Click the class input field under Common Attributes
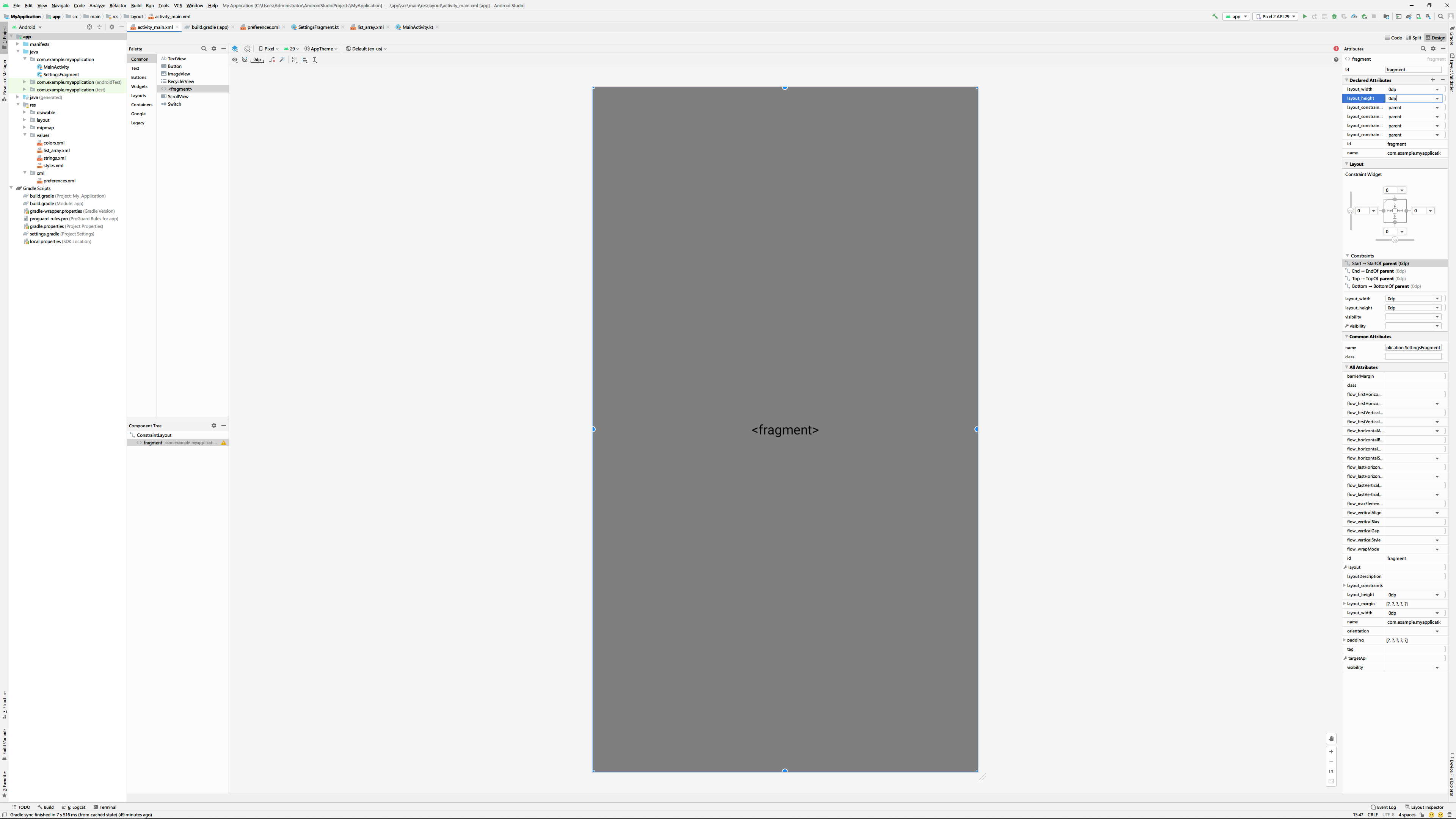The image size is (1456, 819). [x=1413, y=357]
